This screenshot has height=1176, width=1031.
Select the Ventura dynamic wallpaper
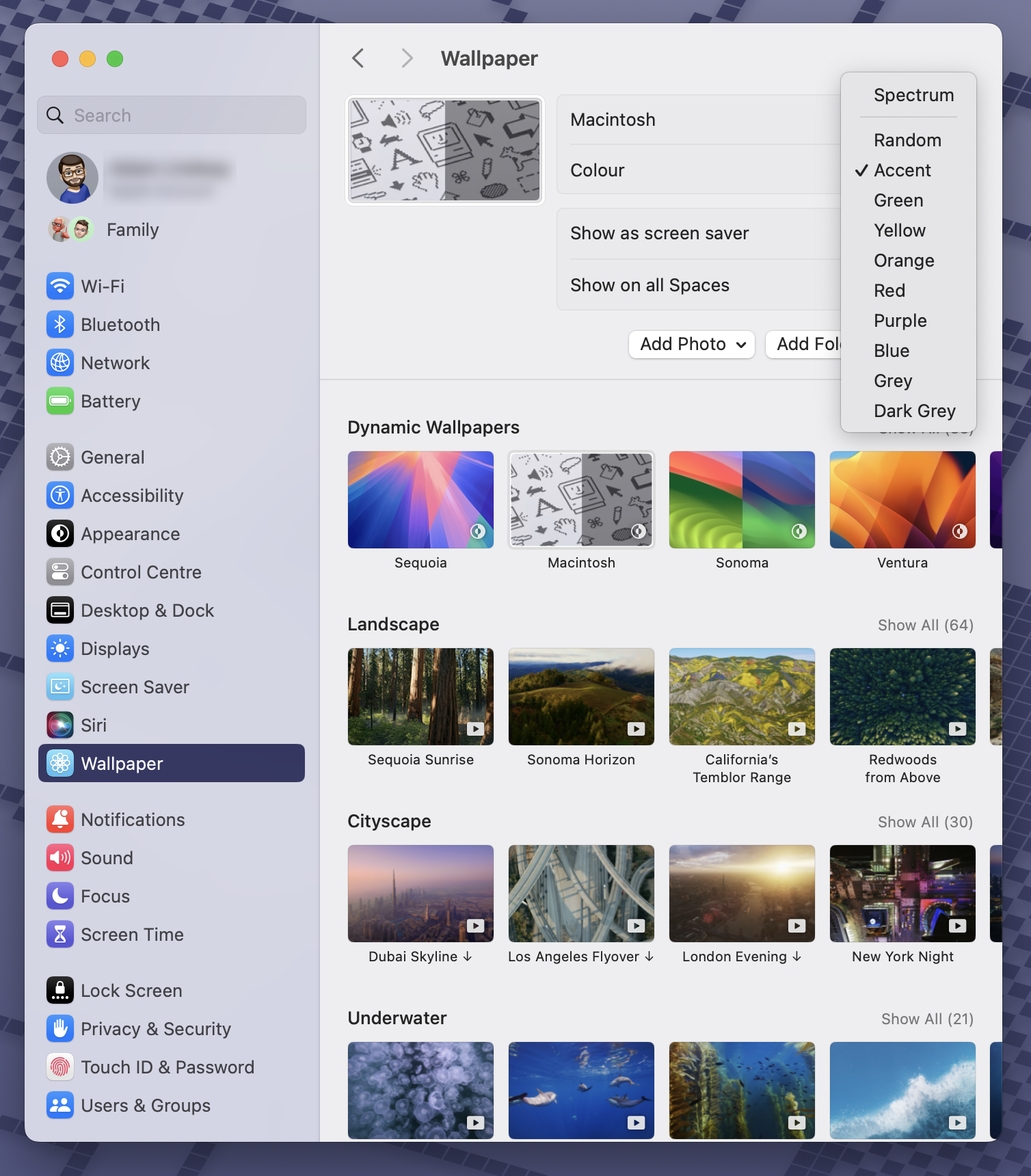[x=902, y=500]
